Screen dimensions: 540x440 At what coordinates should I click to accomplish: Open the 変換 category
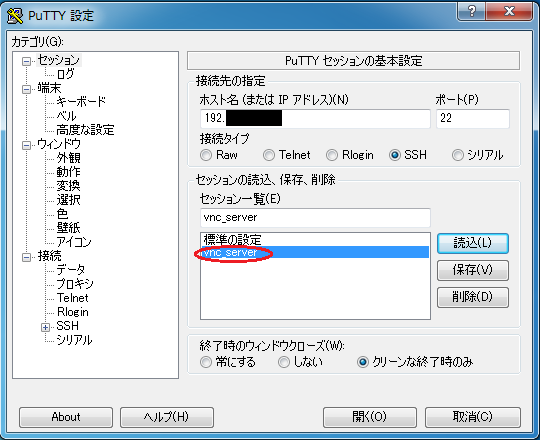(69, 186)
